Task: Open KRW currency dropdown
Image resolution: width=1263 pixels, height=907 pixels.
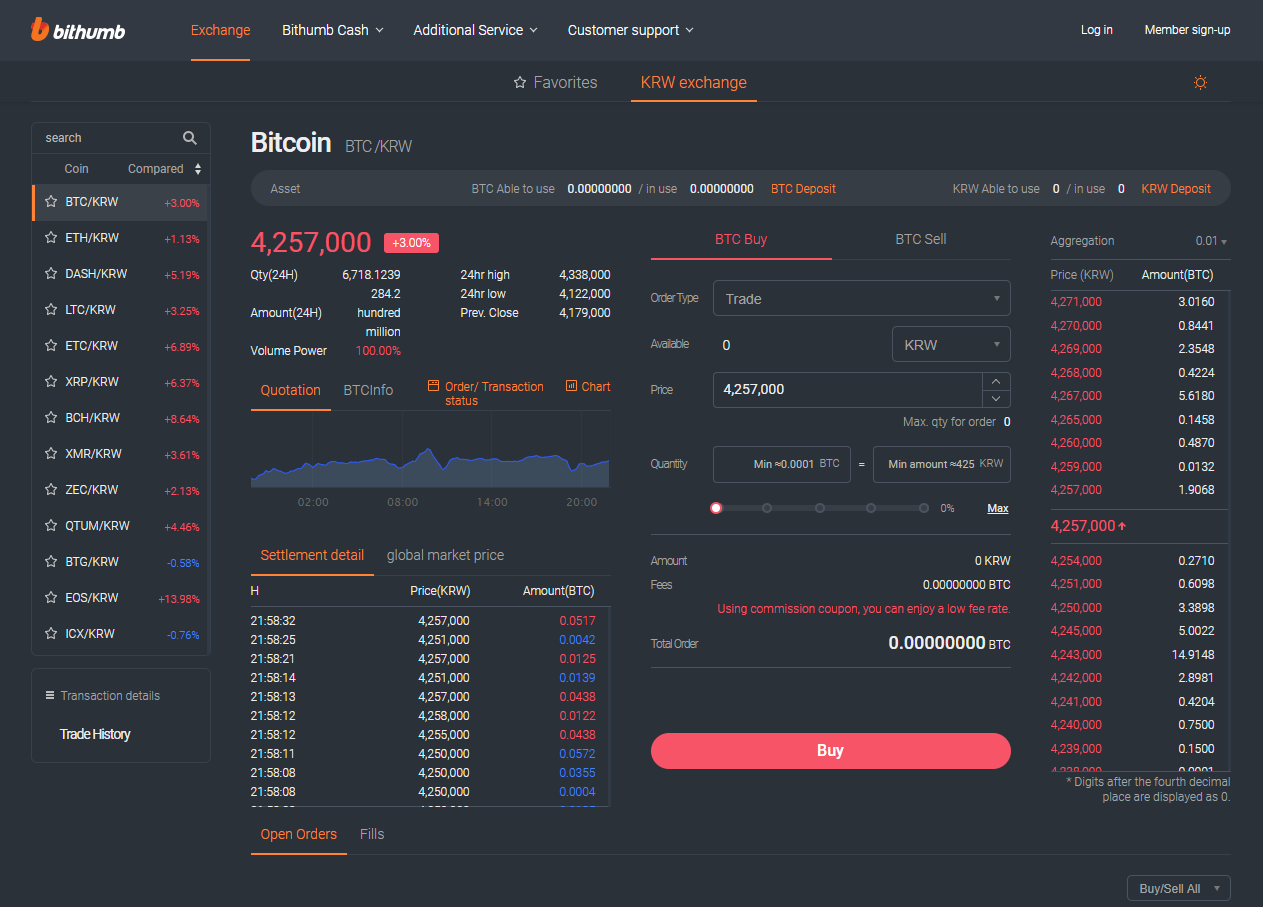Action: (951, 345)
